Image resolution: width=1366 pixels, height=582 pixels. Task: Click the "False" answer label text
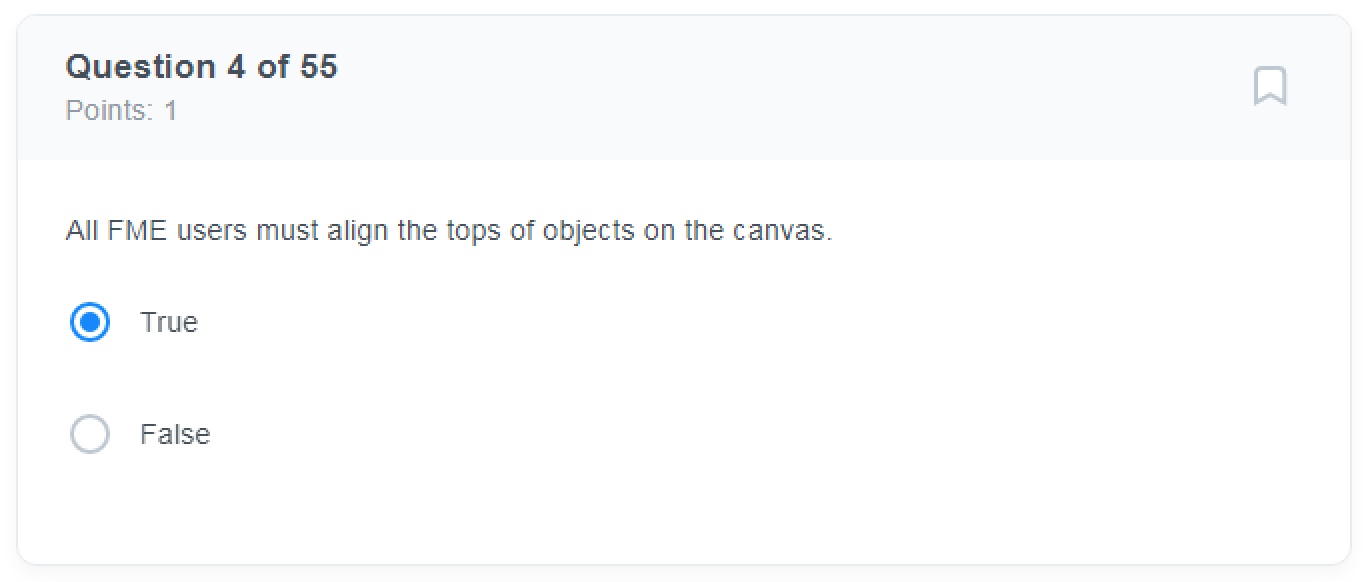click(x=175, y=434)
